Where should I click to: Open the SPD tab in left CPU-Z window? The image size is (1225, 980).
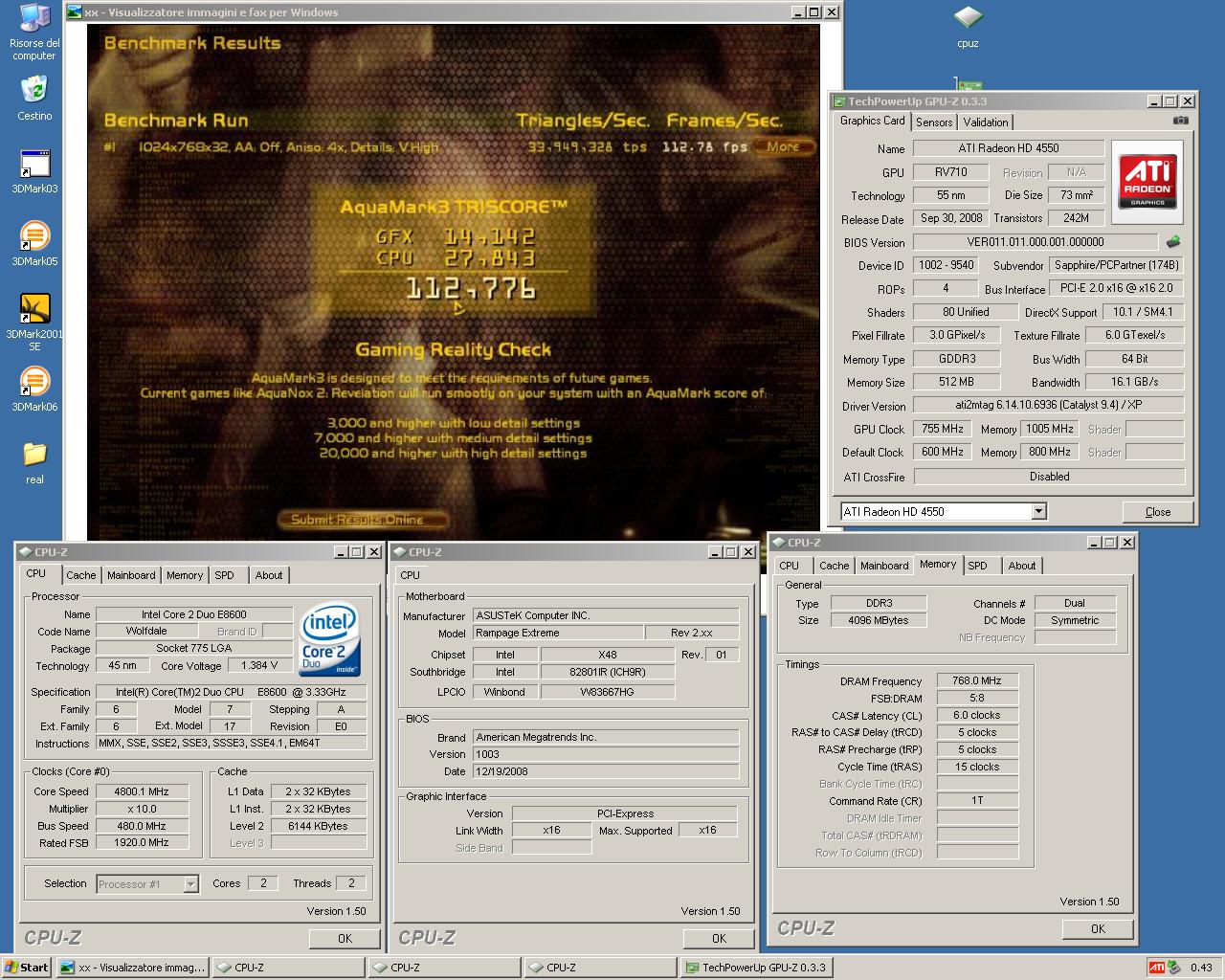click(224, 575)
